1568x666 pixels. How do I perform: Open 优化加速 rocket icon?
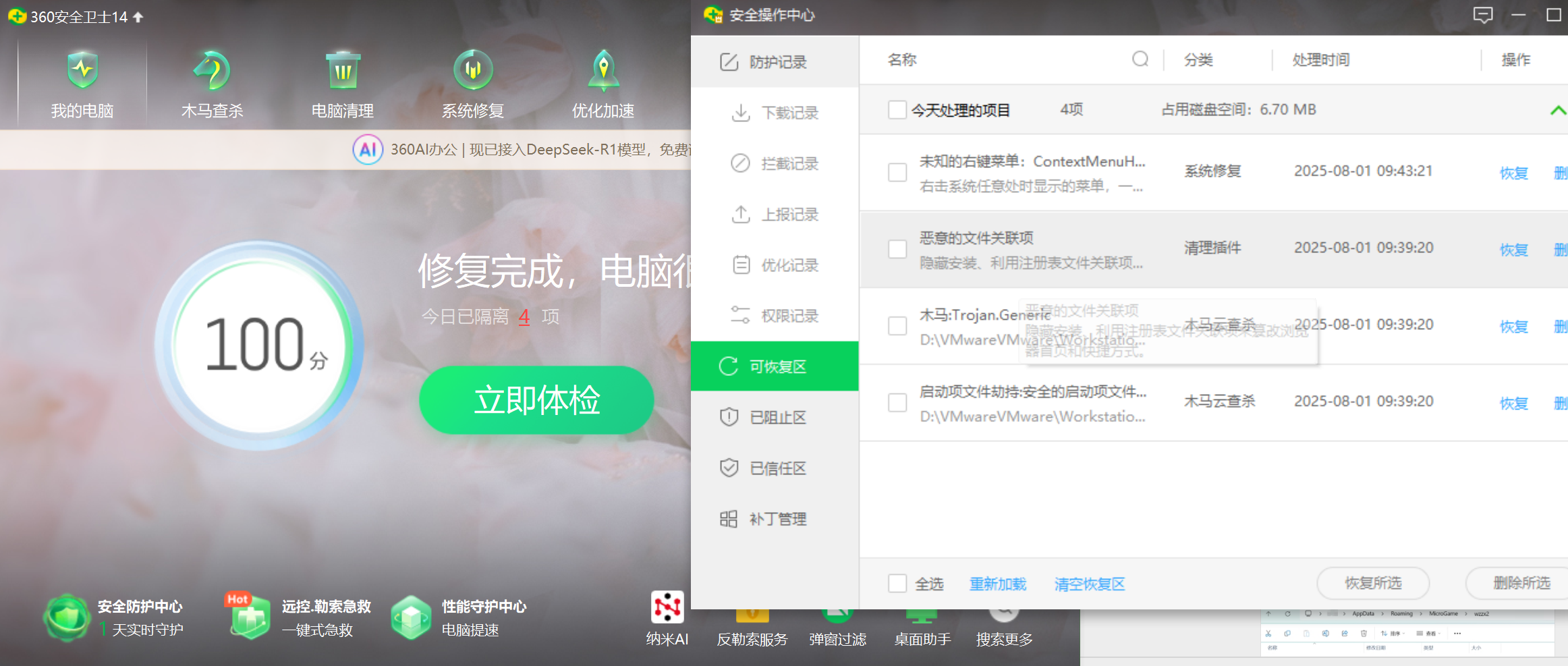[x=603, y=70]
